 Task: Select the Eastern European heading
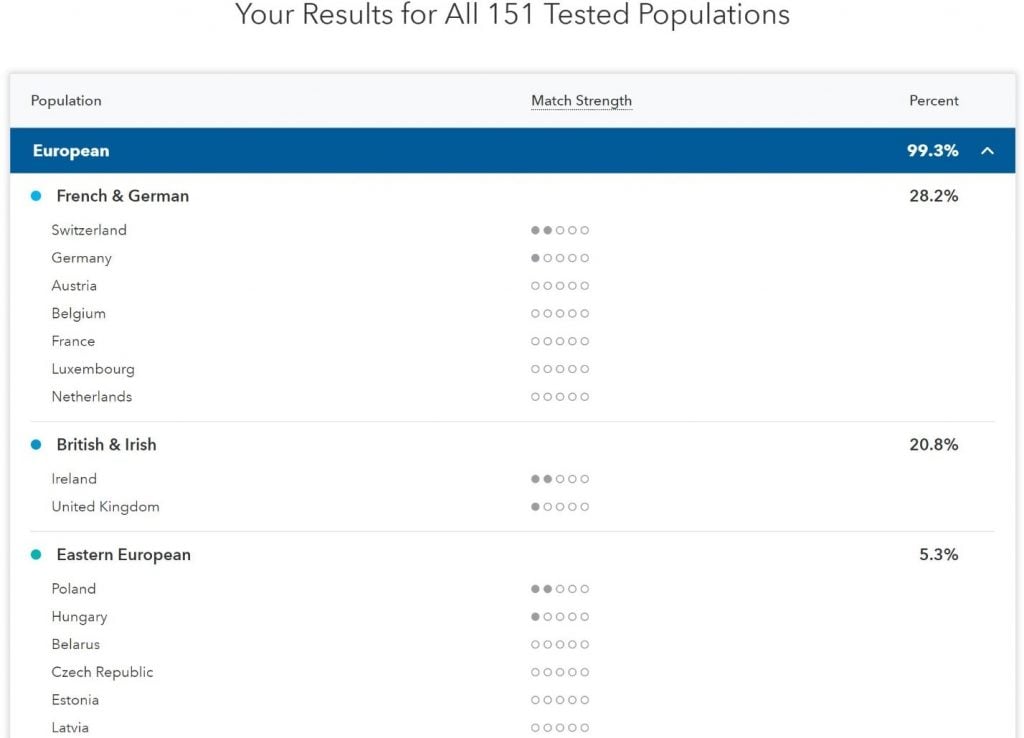pyautogui.click(x=123, y=554)
